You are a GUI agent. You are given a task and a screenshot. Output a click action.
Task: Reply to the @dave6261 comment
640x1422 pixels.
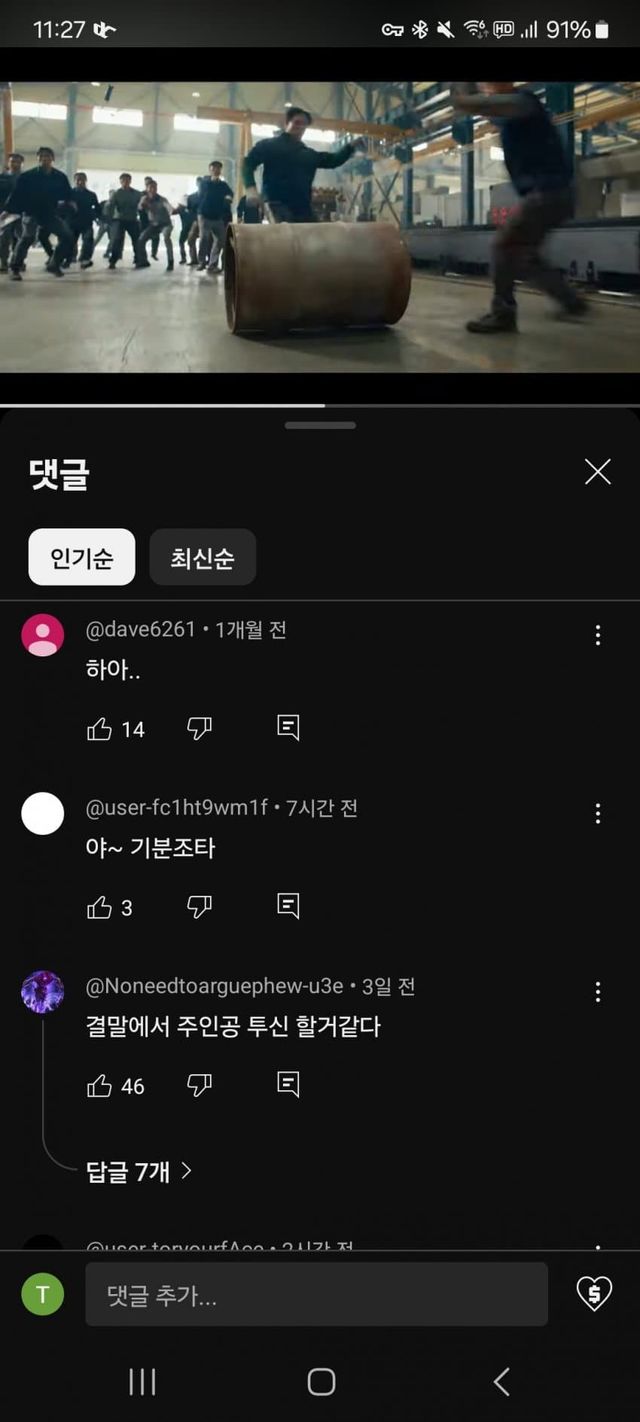tap(288, 728)
